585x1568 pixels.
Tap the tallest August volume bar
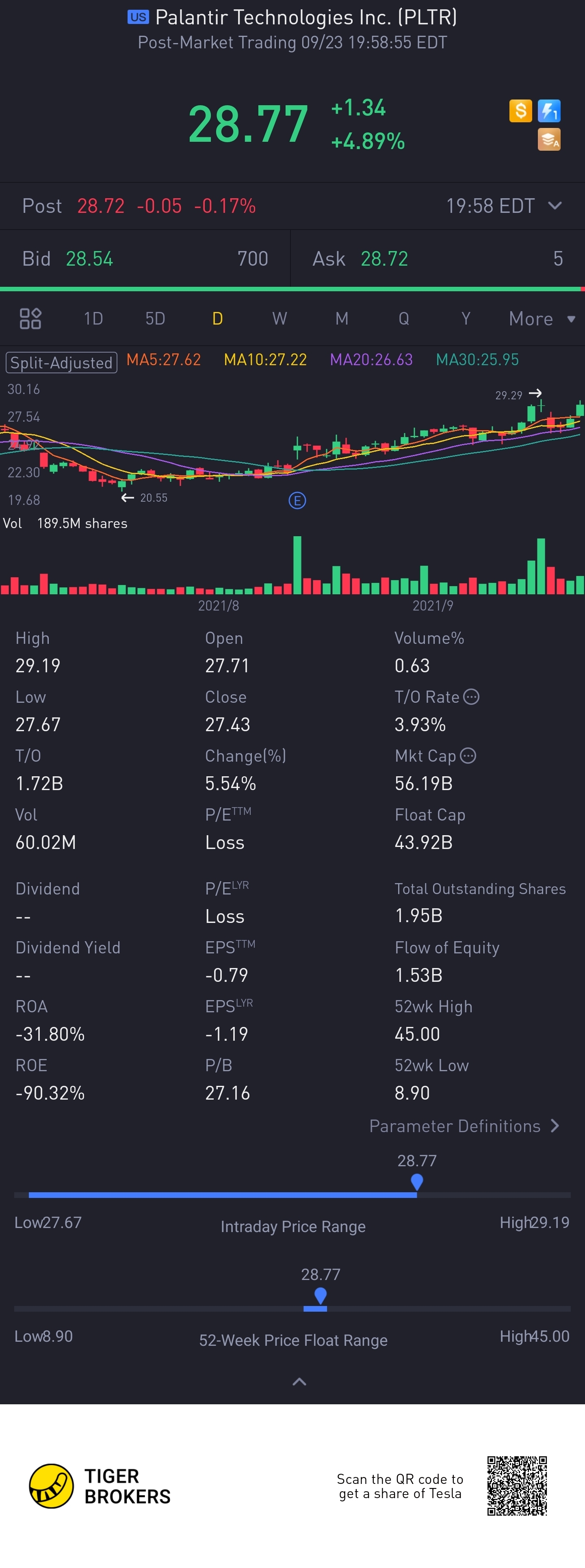coord(297,565)
